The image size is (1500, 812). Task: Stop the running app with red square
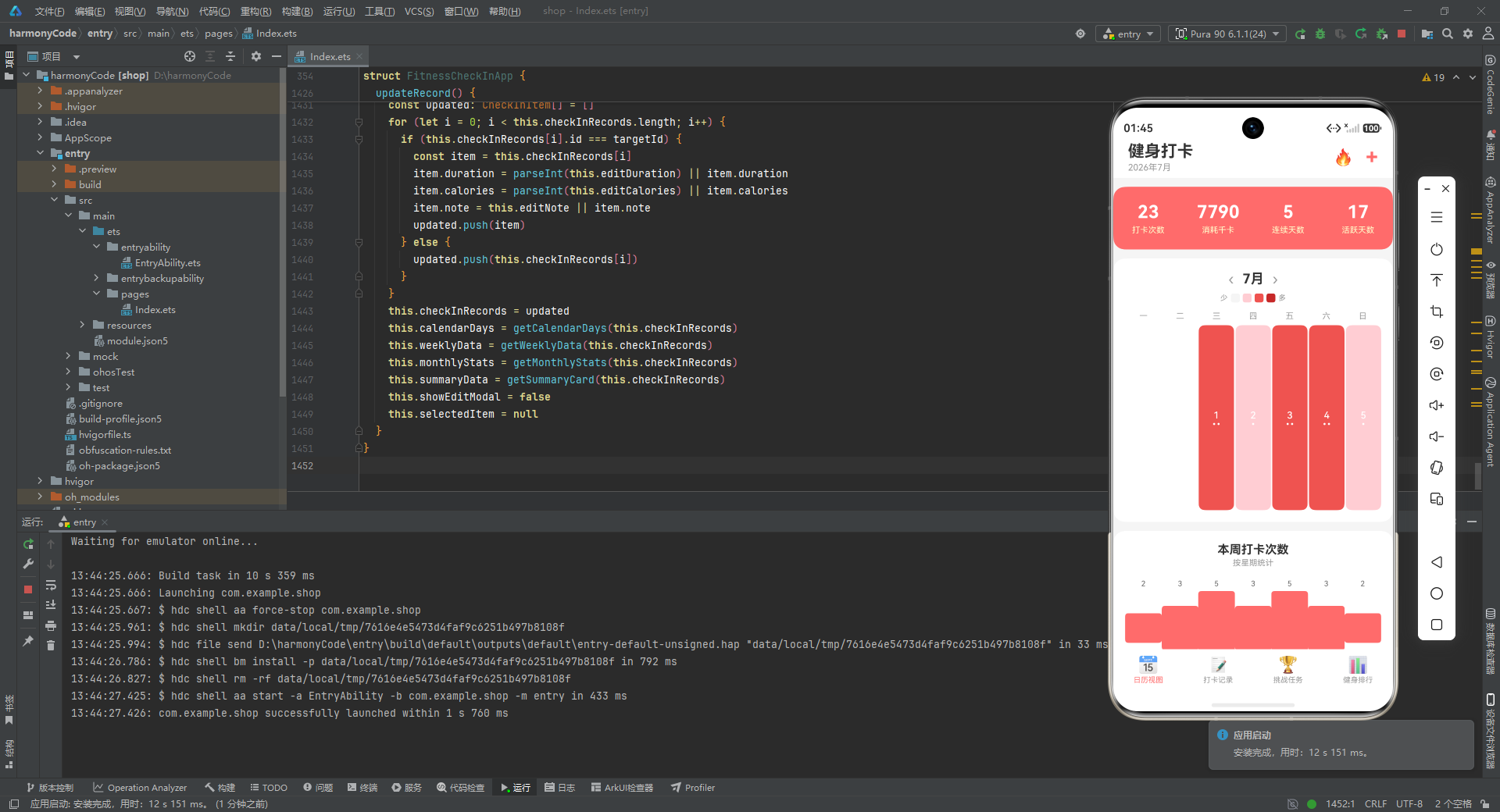point(1402,34)
